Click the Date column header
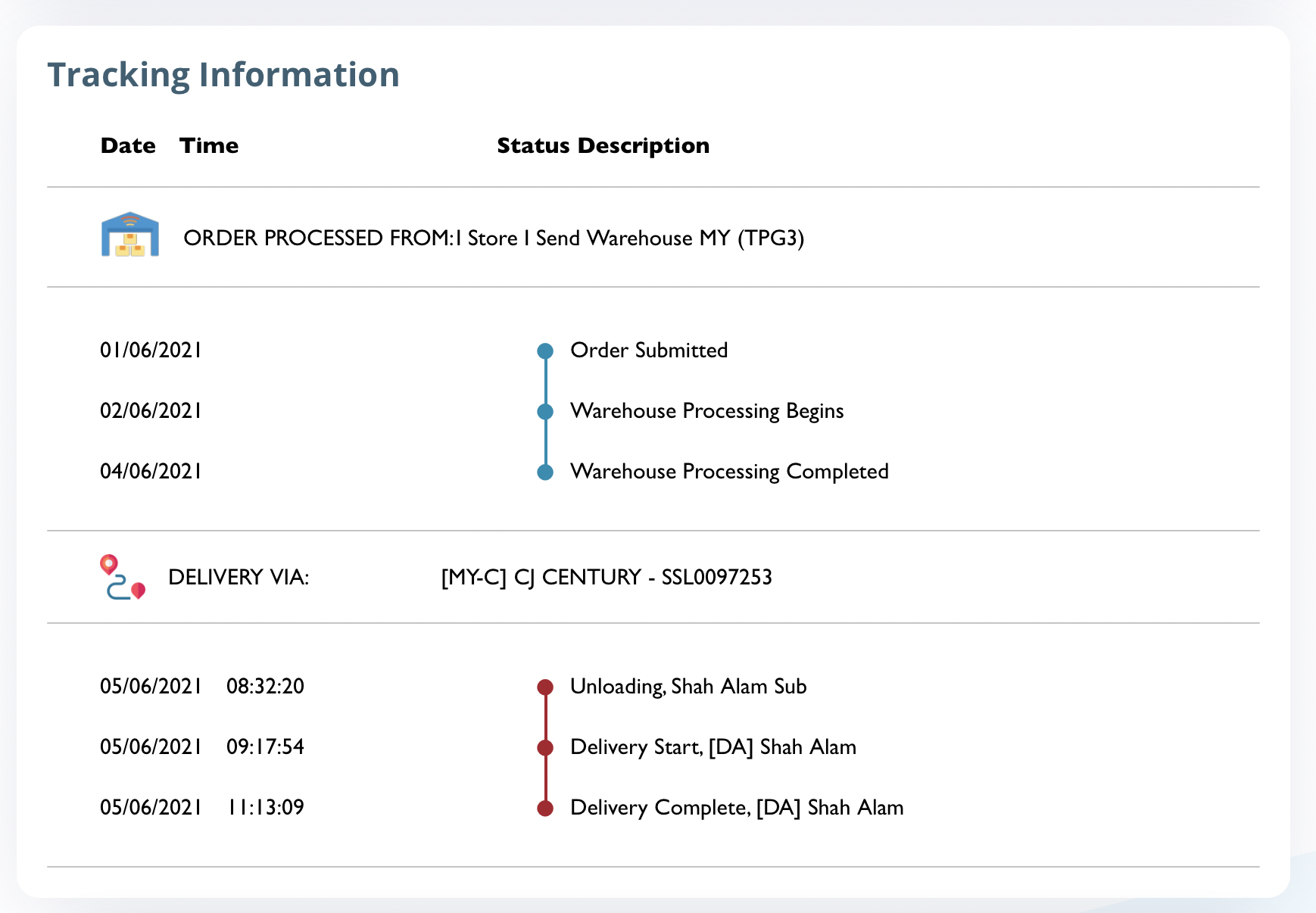The width and height of the screenshot is (1316, 913). coord(128,145)
